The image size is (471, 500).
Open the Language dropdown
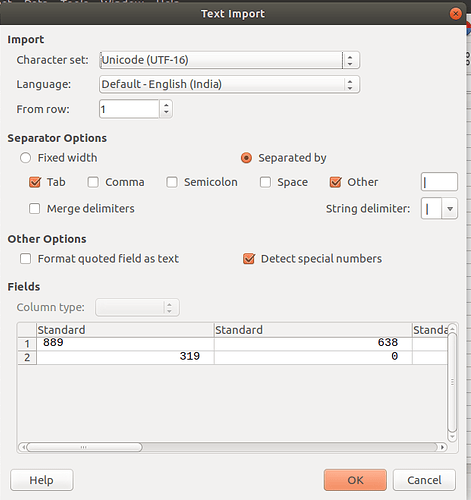[229, 84]
